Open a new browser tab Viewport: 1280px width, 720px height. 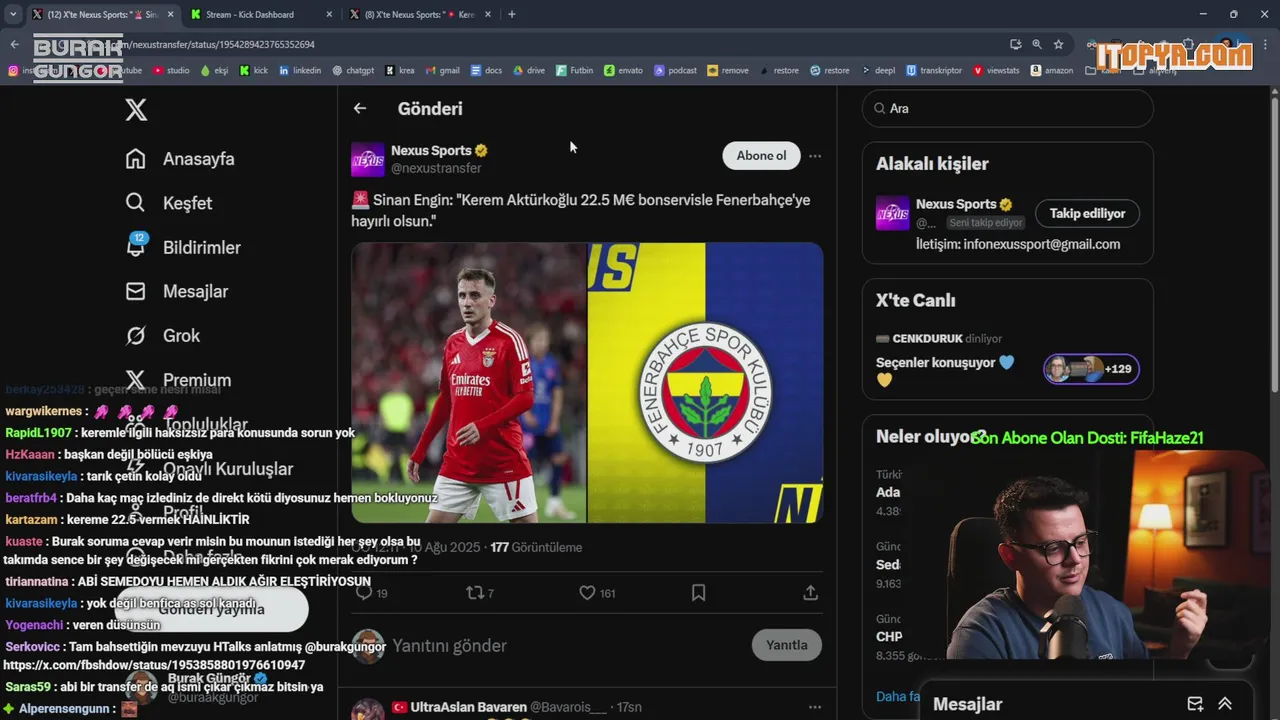[512, 15]
